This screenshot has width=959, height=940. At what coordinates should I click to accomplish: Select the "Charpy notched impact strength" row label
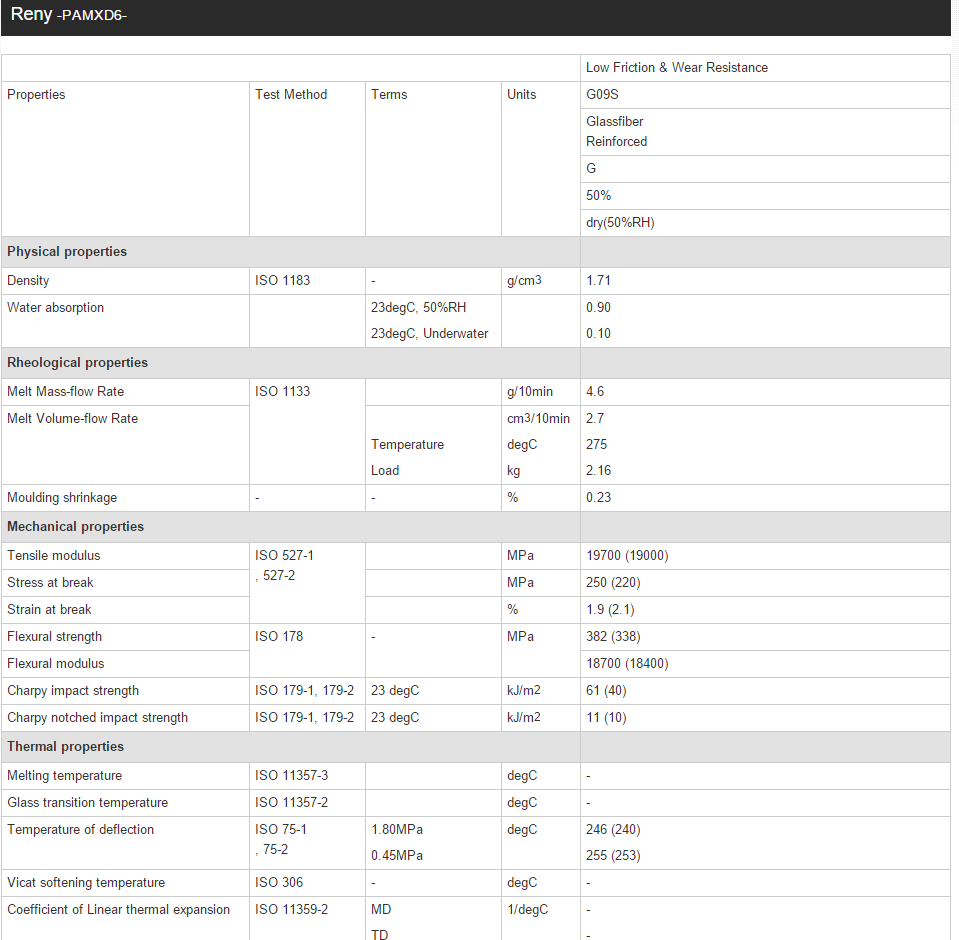point(97,717)
